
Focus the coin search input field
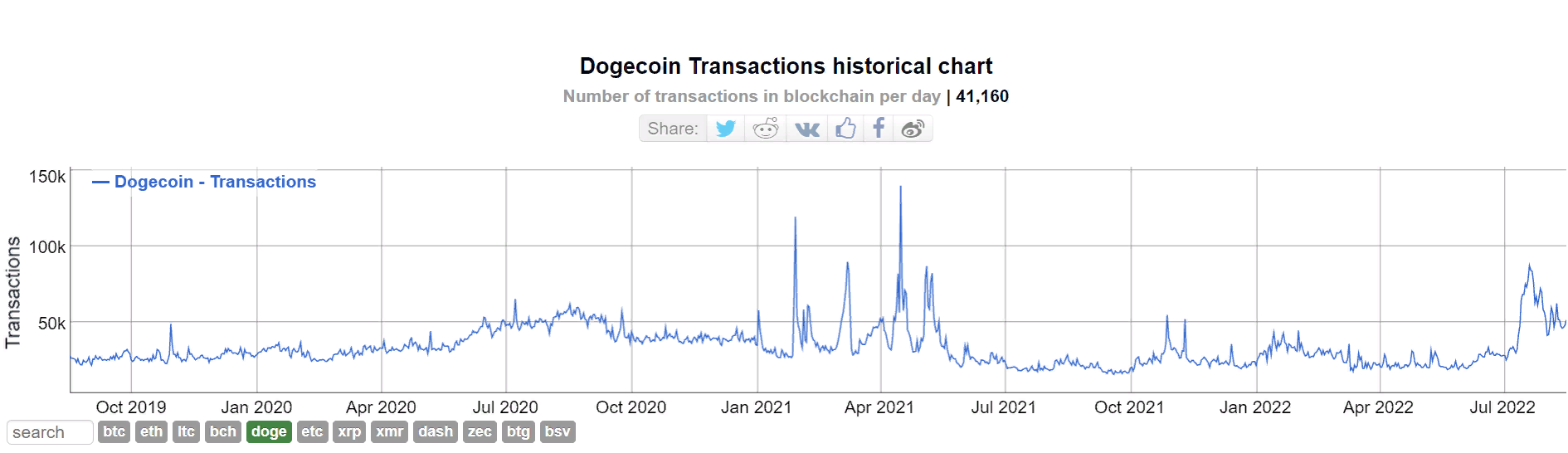[50, 432]
